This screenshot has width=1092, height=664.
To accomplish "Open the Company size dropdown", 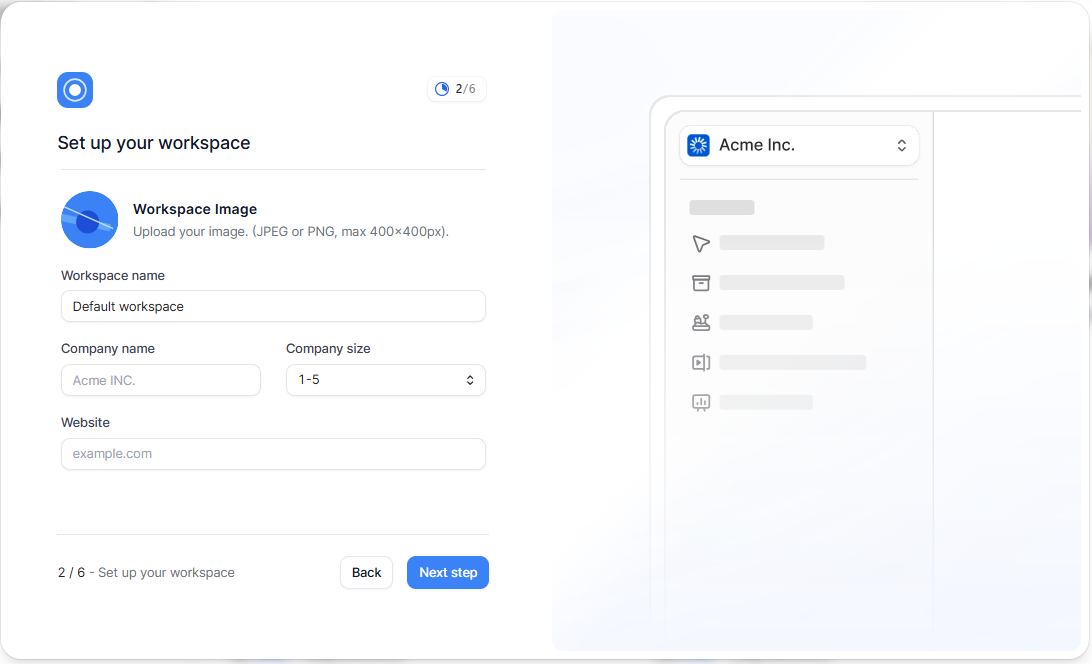I will click(x=386, y=380).
